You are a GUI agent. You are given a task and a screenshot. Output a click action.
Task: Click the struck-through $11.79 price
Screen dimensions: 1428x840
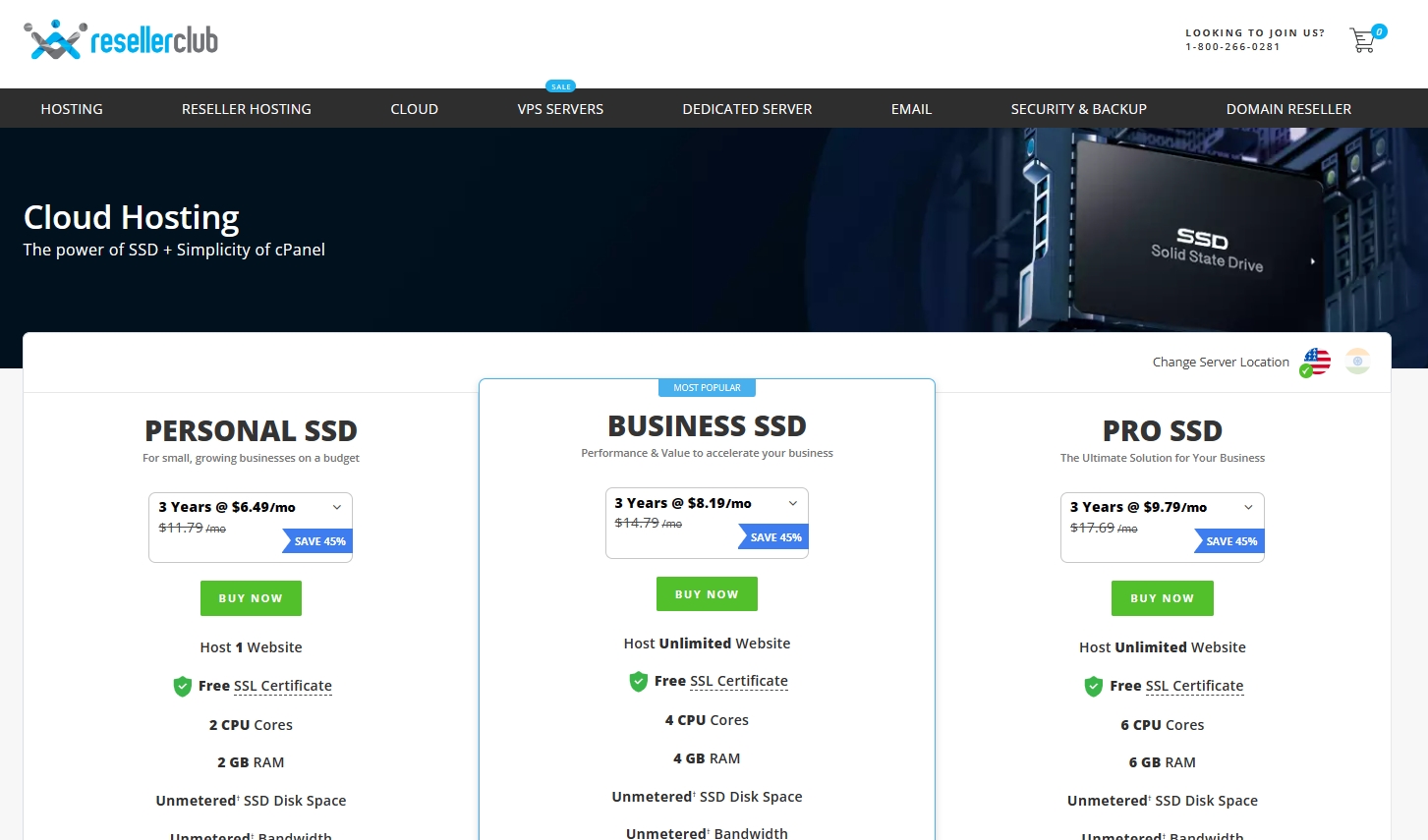[x=181, y=528]
